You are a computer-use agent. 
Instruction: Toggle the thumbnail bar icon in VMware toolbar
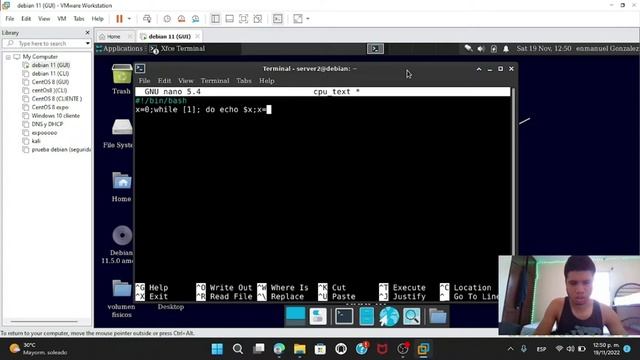pyautogui.click(x=229, y=19)
